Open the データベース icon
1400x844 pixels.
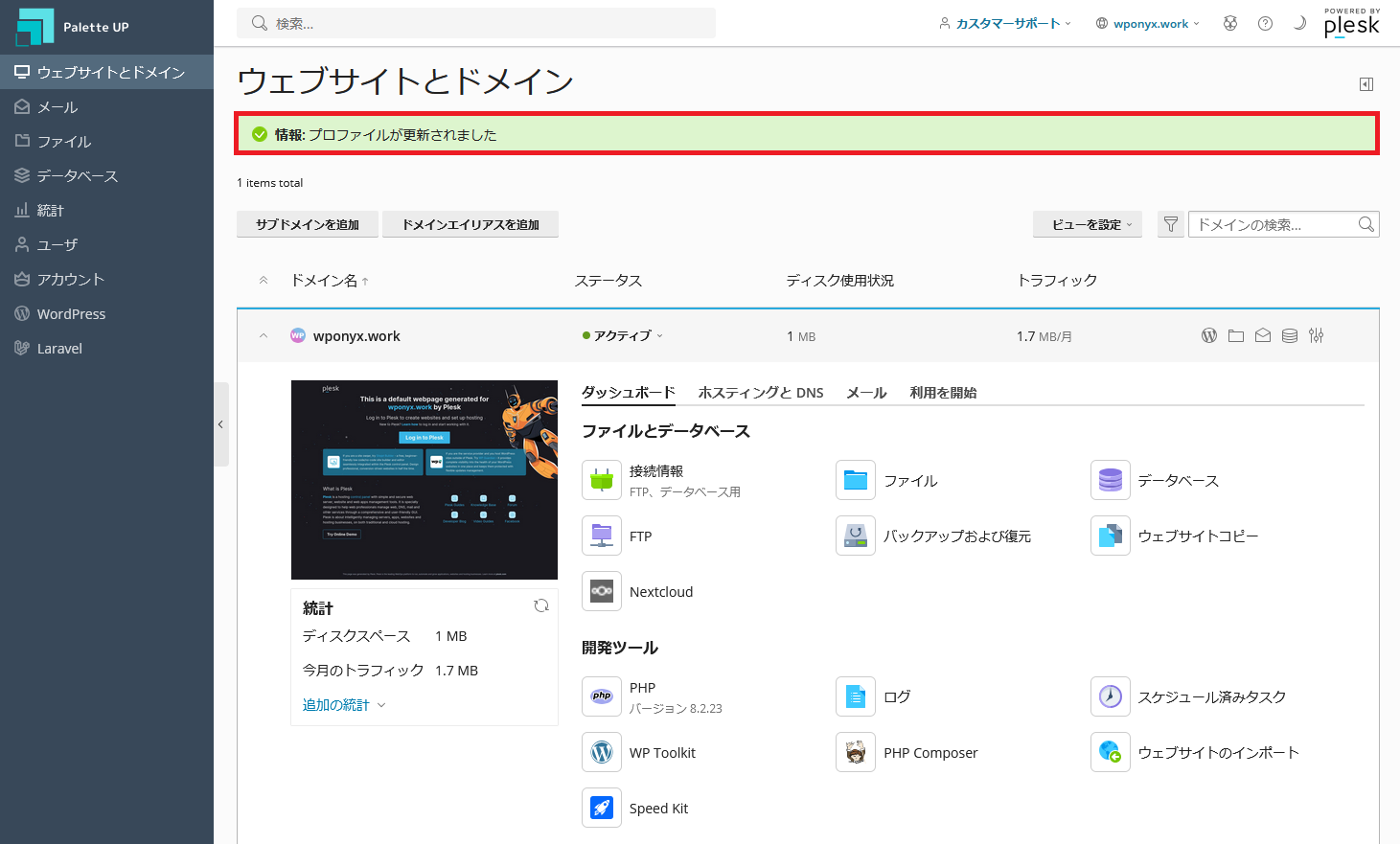point(1111,480)
